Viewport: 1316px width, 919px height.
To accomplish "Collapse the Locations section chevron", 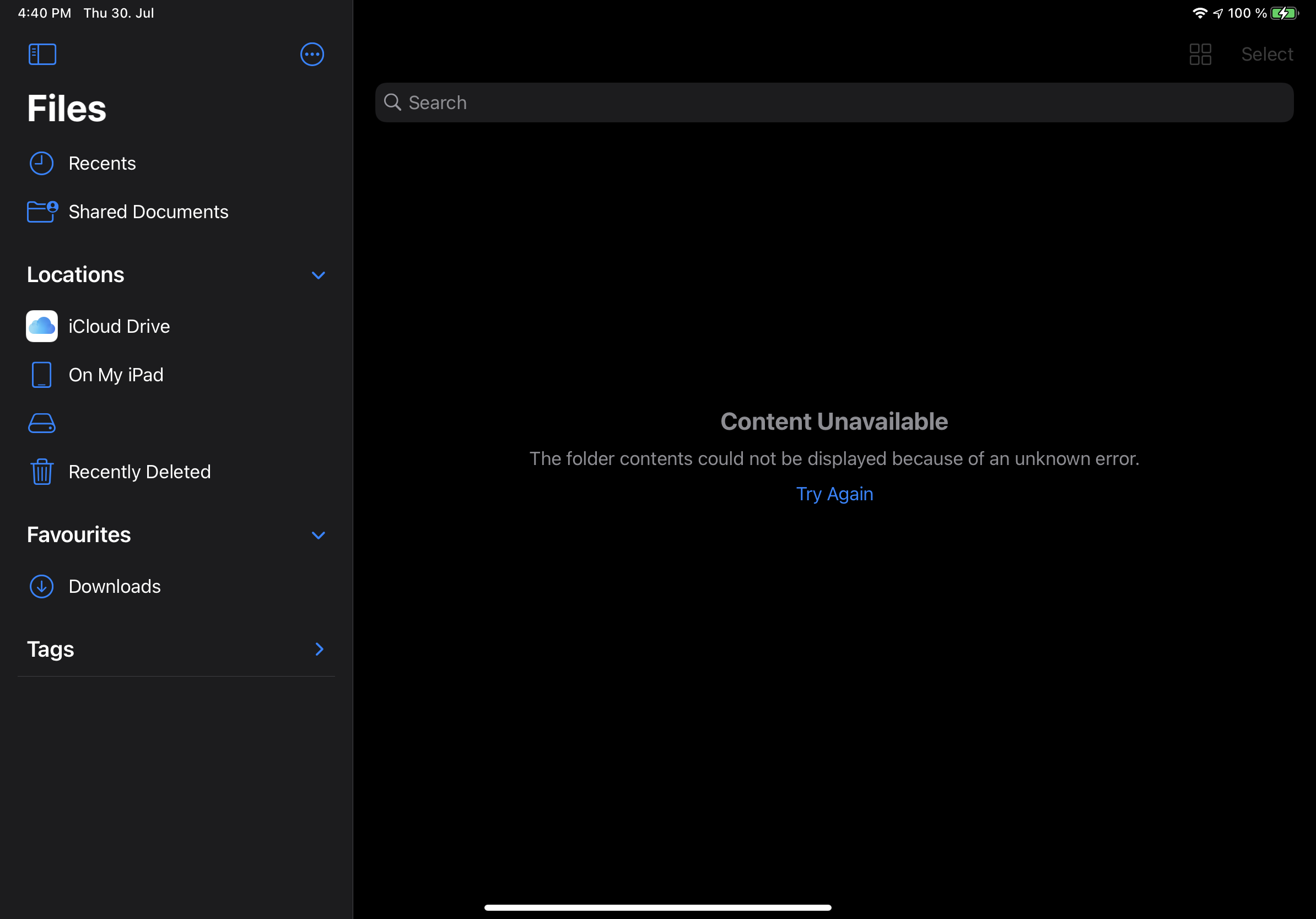I will pos(318,275).
